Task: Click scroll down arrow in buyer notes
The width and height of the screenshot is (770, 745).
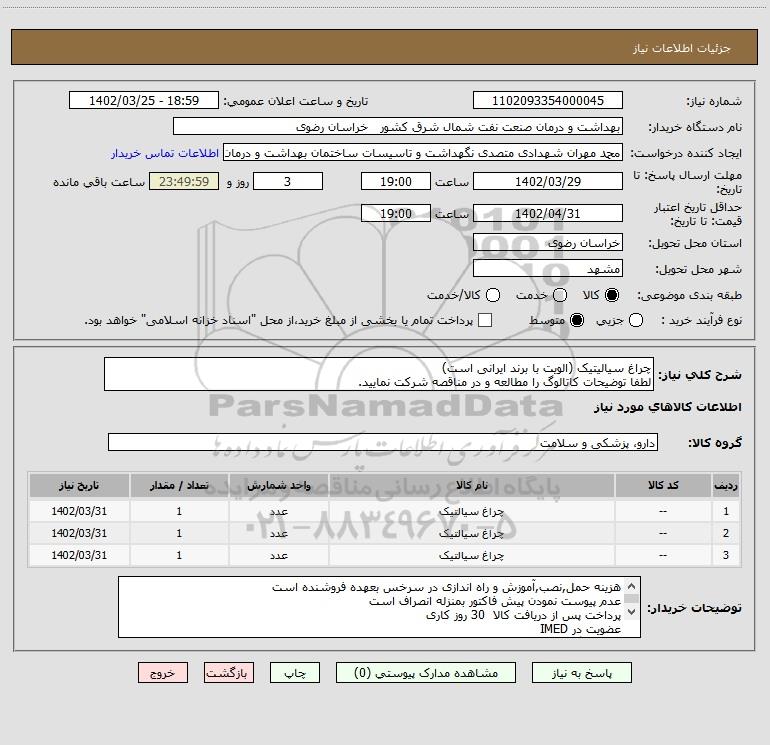Action: (632, 612)
